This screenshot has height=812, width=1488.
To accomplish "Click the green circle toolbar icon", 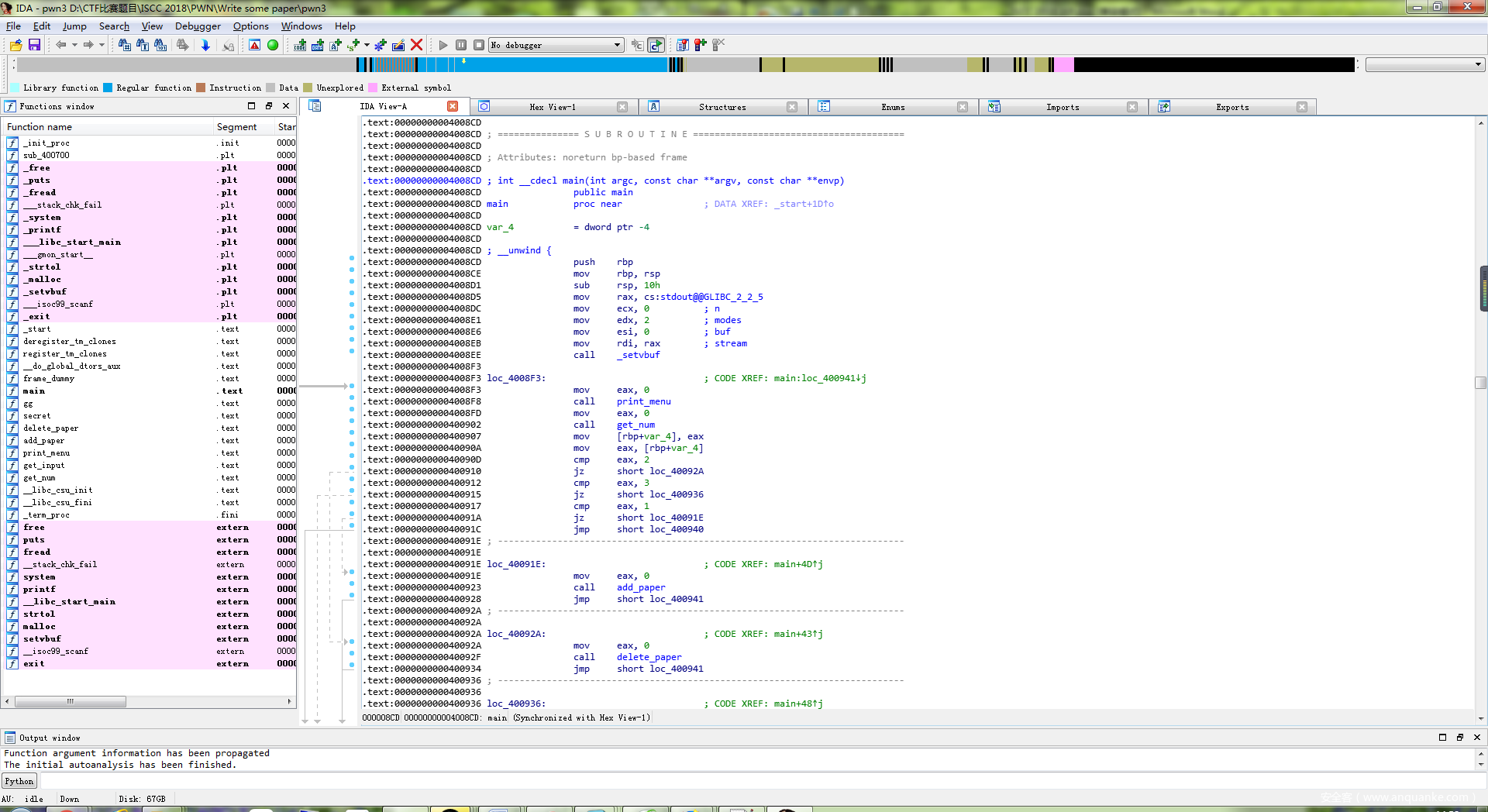I will pyautogui.click(x=273, y=45).
